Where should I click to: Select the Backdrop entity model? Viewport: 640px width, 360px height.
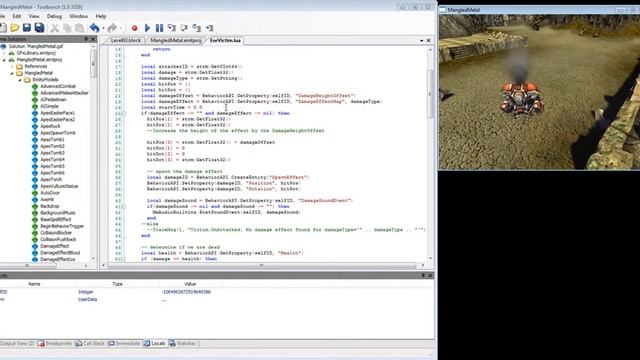pyautogui.click(x=49, y=206)
